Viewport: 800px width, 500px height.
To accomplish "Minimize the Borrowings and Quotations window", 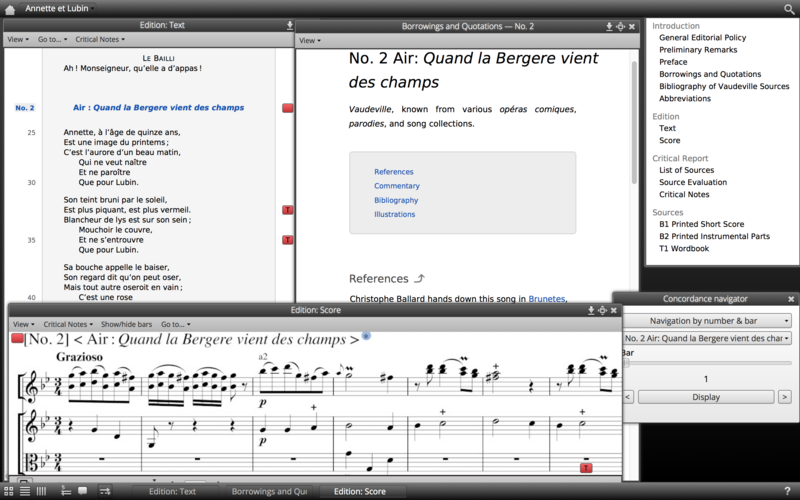I will (x=608, y=26).
